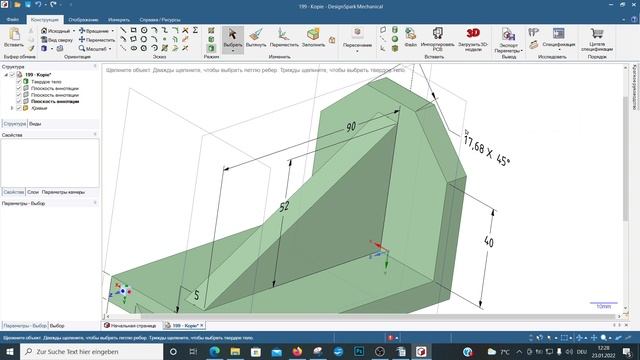Click the Вращение spin tool
Screen dimensions: 640x360
tap(94, 31)
